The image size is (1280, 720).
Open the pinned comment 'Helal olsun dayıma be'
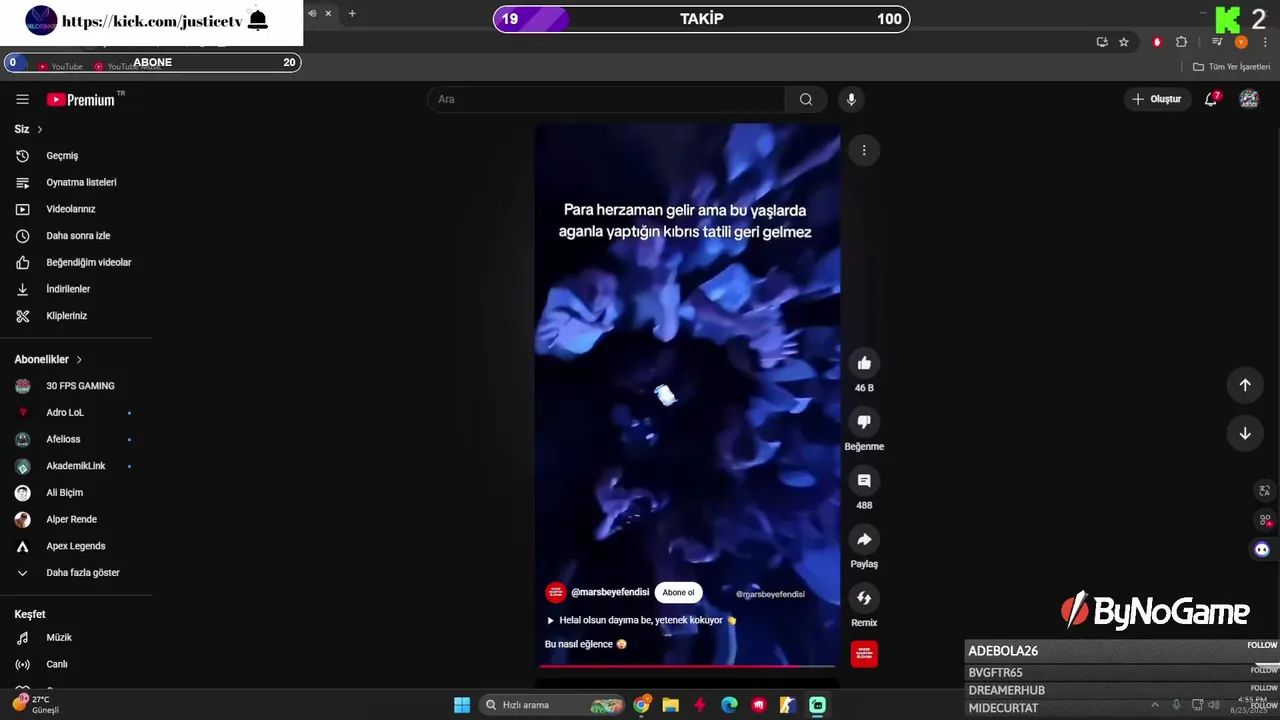(640, 620)
